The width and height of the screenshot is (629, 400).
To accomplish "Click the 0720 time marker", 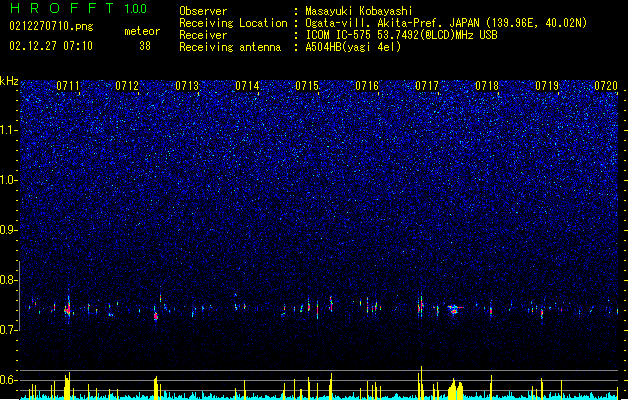I will point(606,86).
